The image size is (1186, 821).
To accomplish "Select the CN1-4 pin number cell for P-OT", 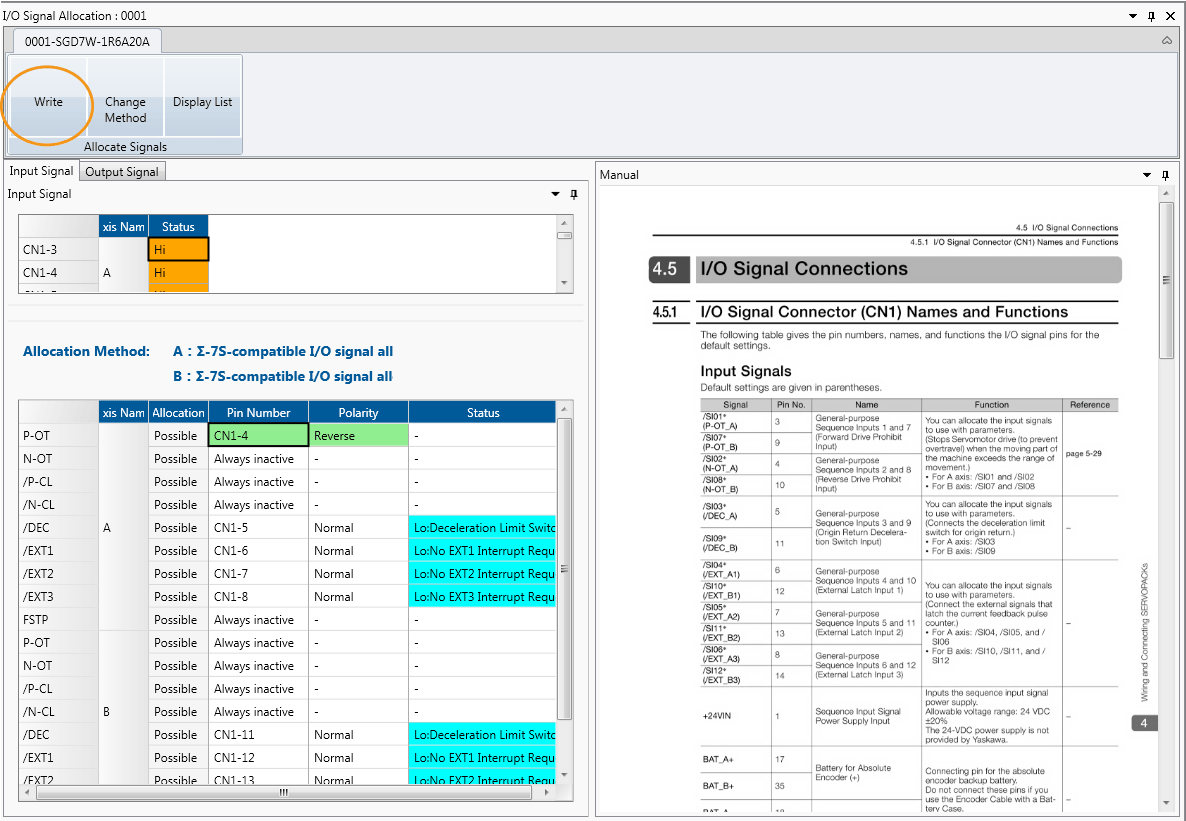I will [258, 436].
